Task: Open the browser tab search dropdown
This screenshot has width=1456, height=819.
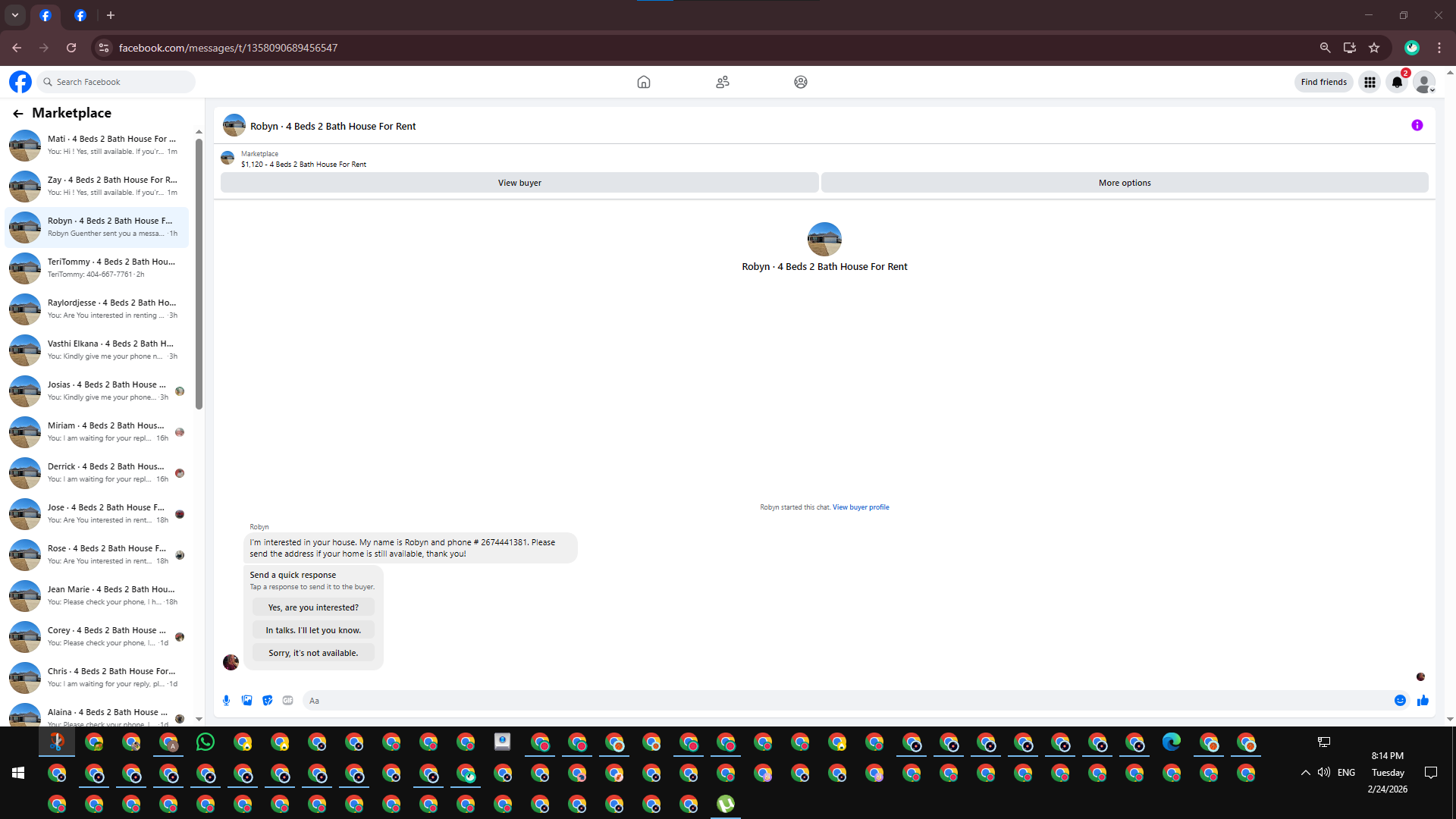Action: (x=14, y=15)
